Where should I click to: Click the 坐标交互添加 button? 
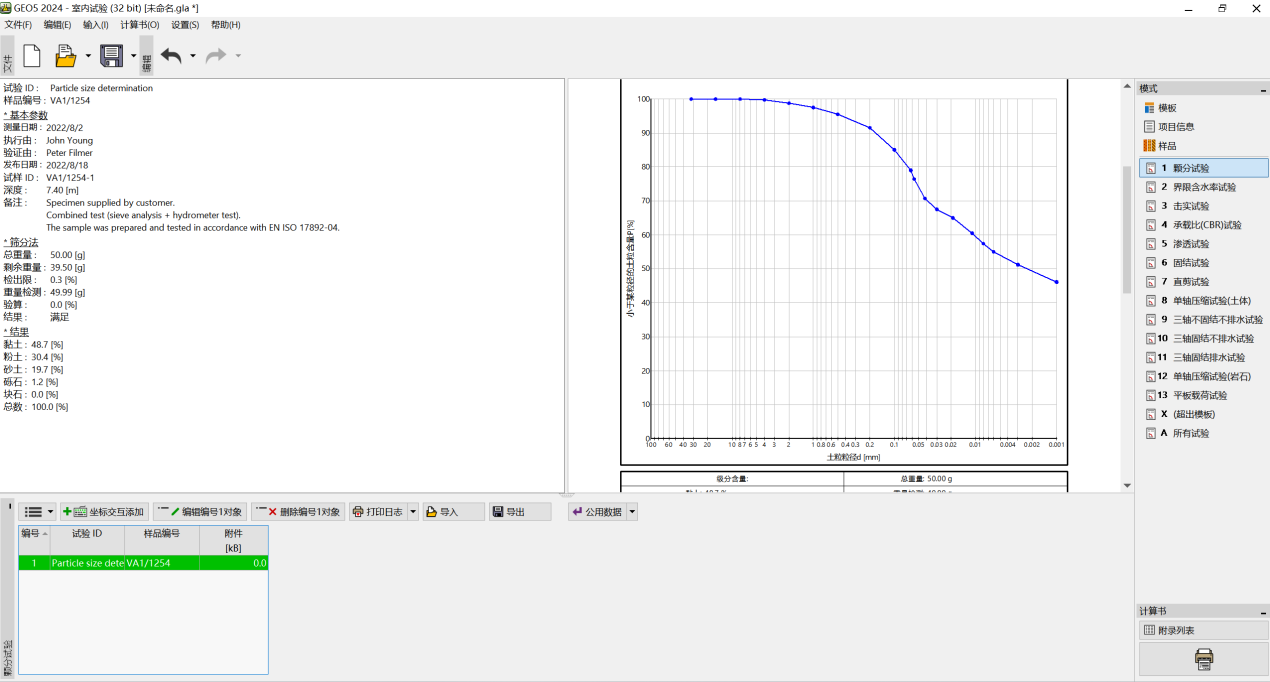[x=104, y=512]
